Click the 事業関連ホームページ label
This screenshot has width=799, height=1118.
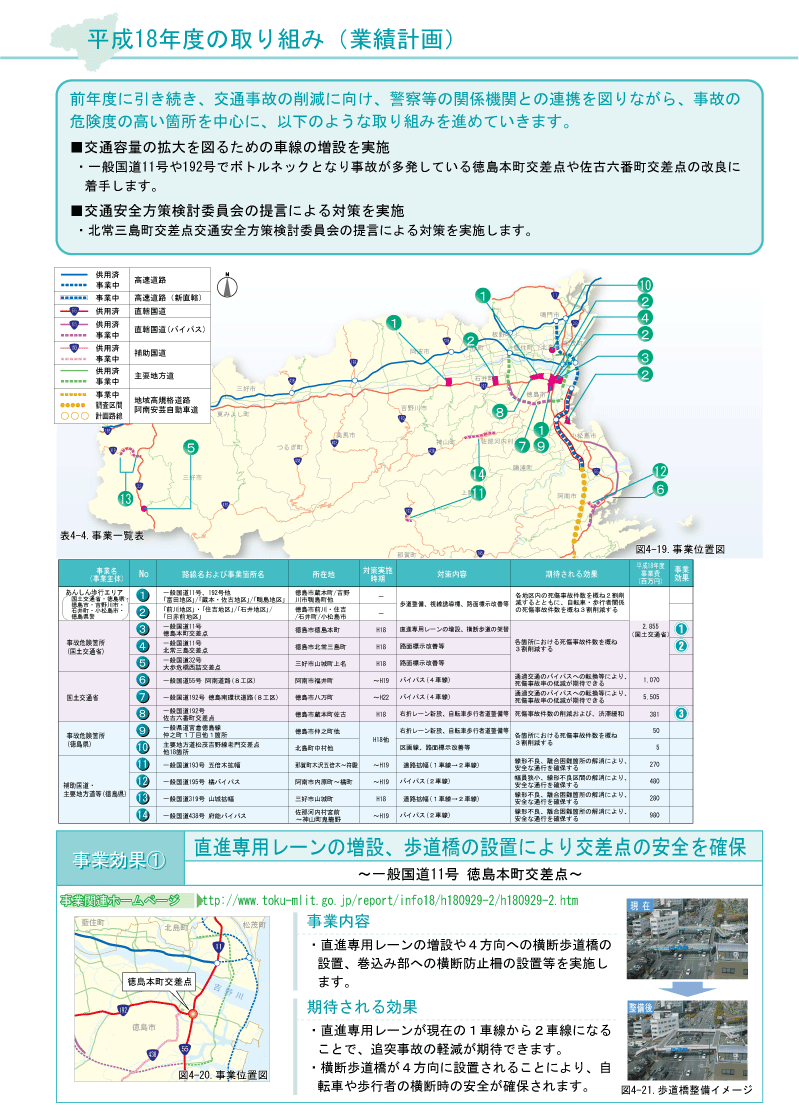[120, 901]
